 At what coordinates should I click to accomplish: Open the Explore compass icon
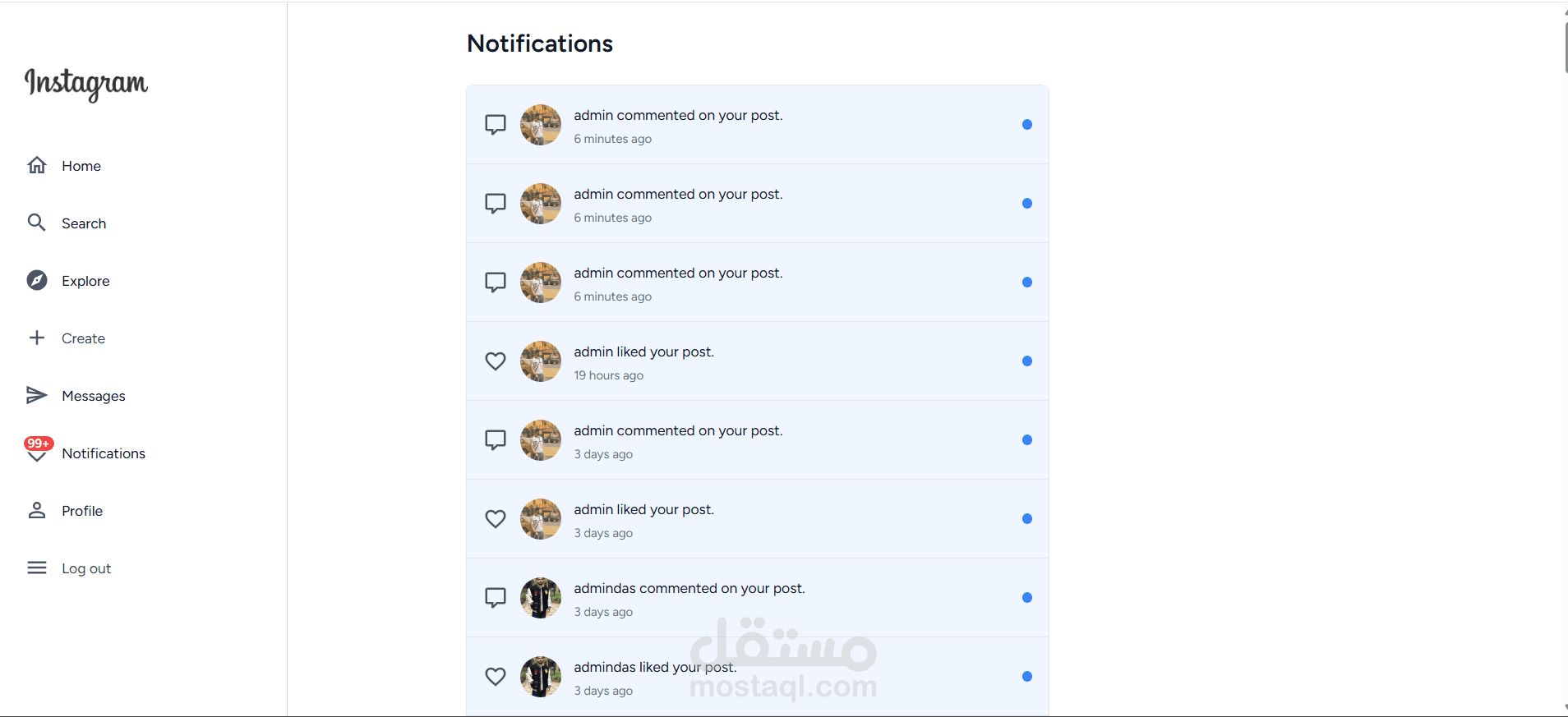tap(37, 280)
